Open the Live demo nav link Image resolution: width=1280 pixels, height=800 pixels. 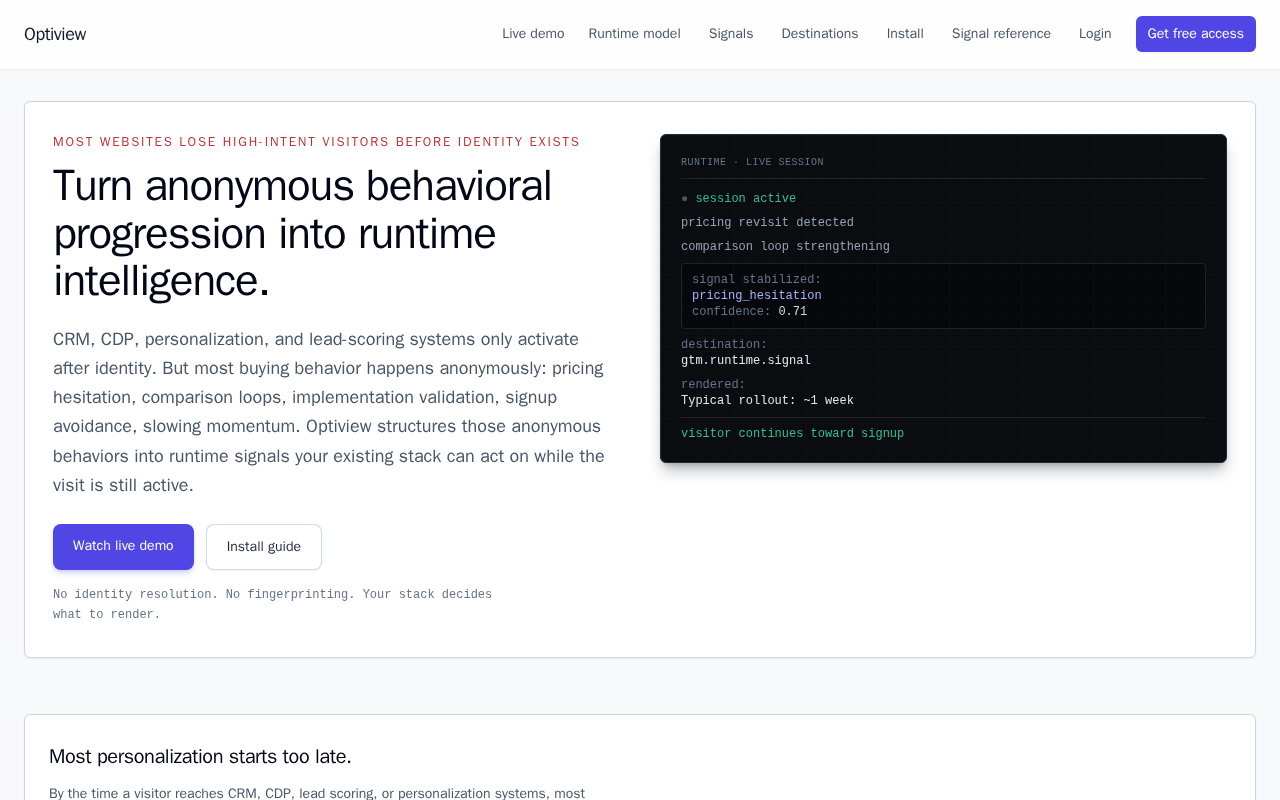click(533, 34)
